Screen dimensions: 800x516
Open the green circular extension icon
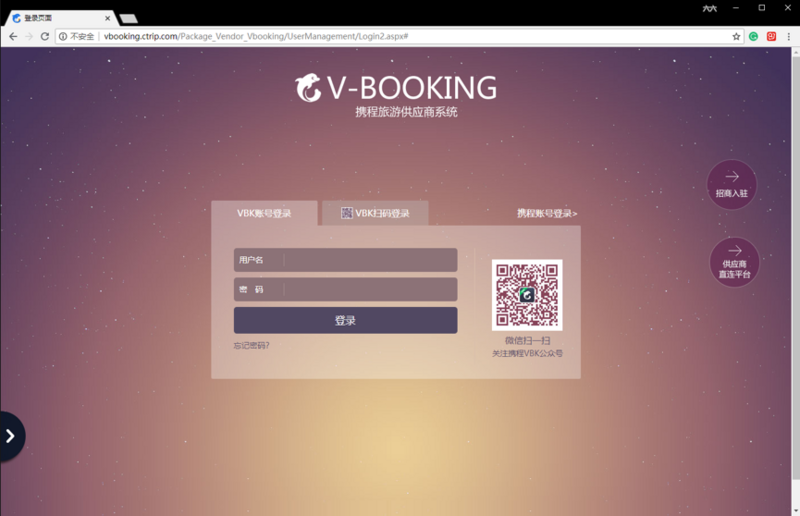pyautogui.click(x=754, y=36)
